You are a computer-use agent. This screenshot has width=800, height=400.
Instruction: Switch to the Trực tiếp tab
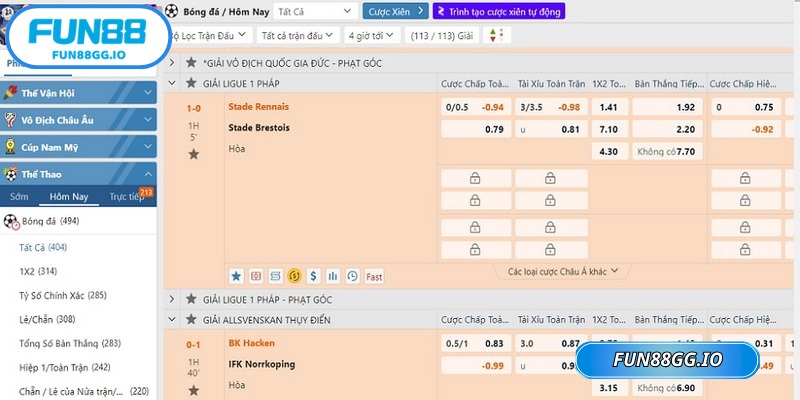coord(127,197)
